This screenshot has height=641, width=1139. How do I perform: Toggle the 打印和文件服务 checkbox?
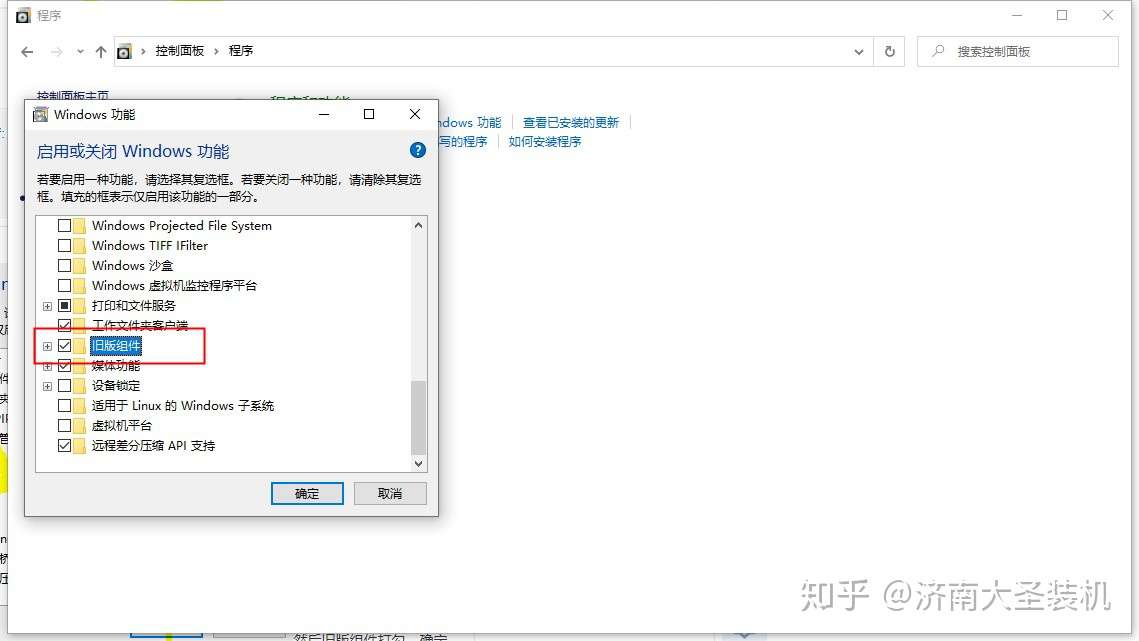65,306
